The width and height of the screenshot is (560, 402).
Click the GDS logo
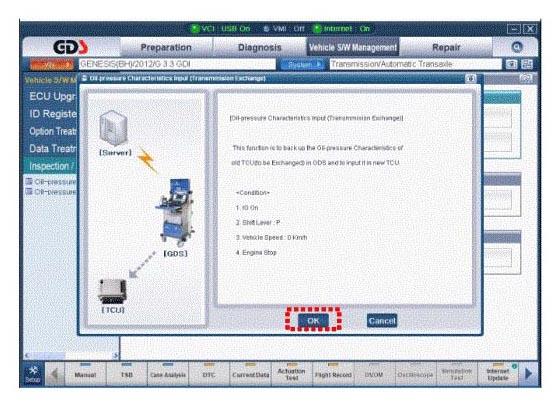coord(71,47)
